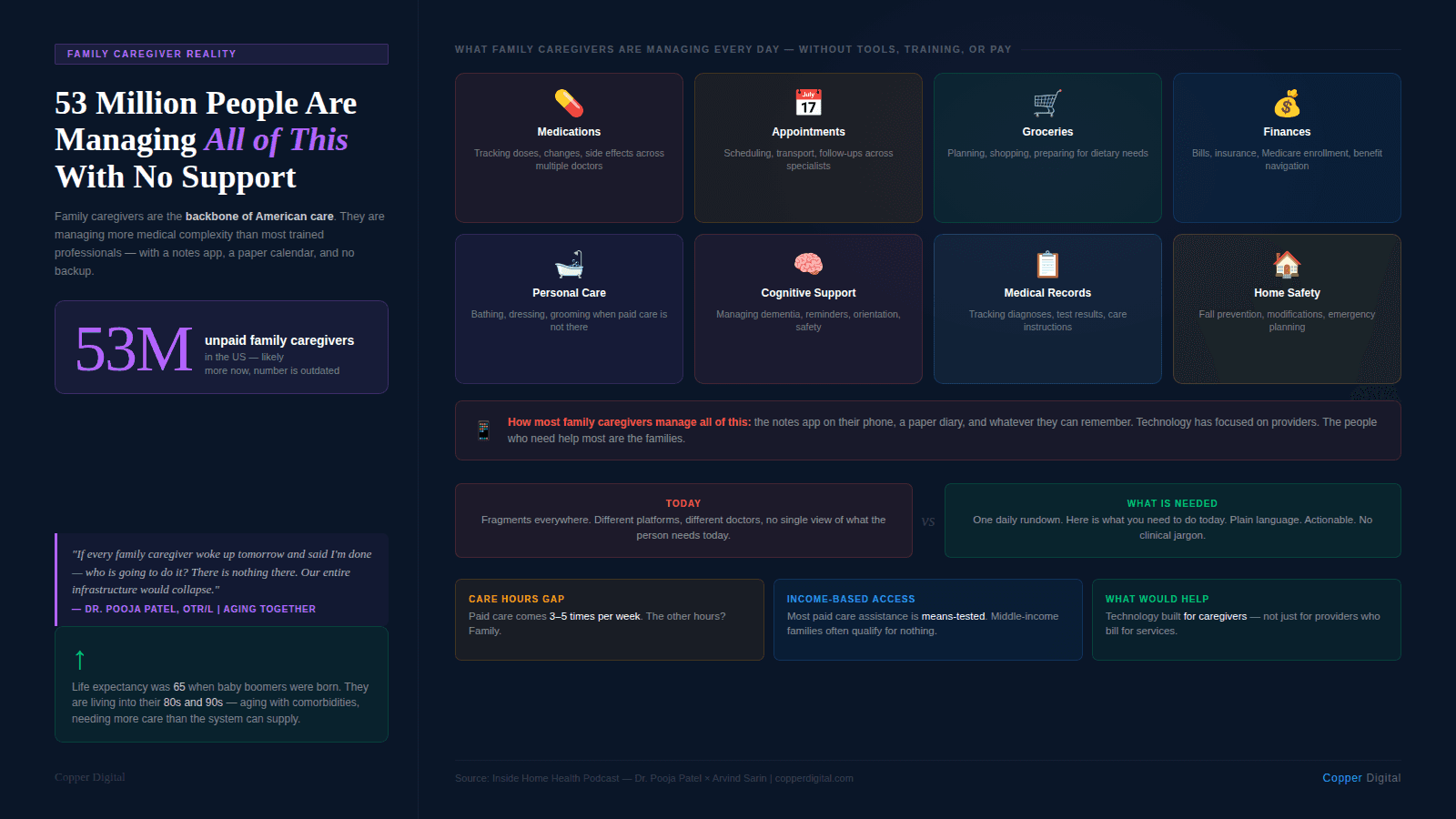Click the pill icon above Medications
Image resolution: width=1456 pixels, height=819 pixels.
pos(569,103)
